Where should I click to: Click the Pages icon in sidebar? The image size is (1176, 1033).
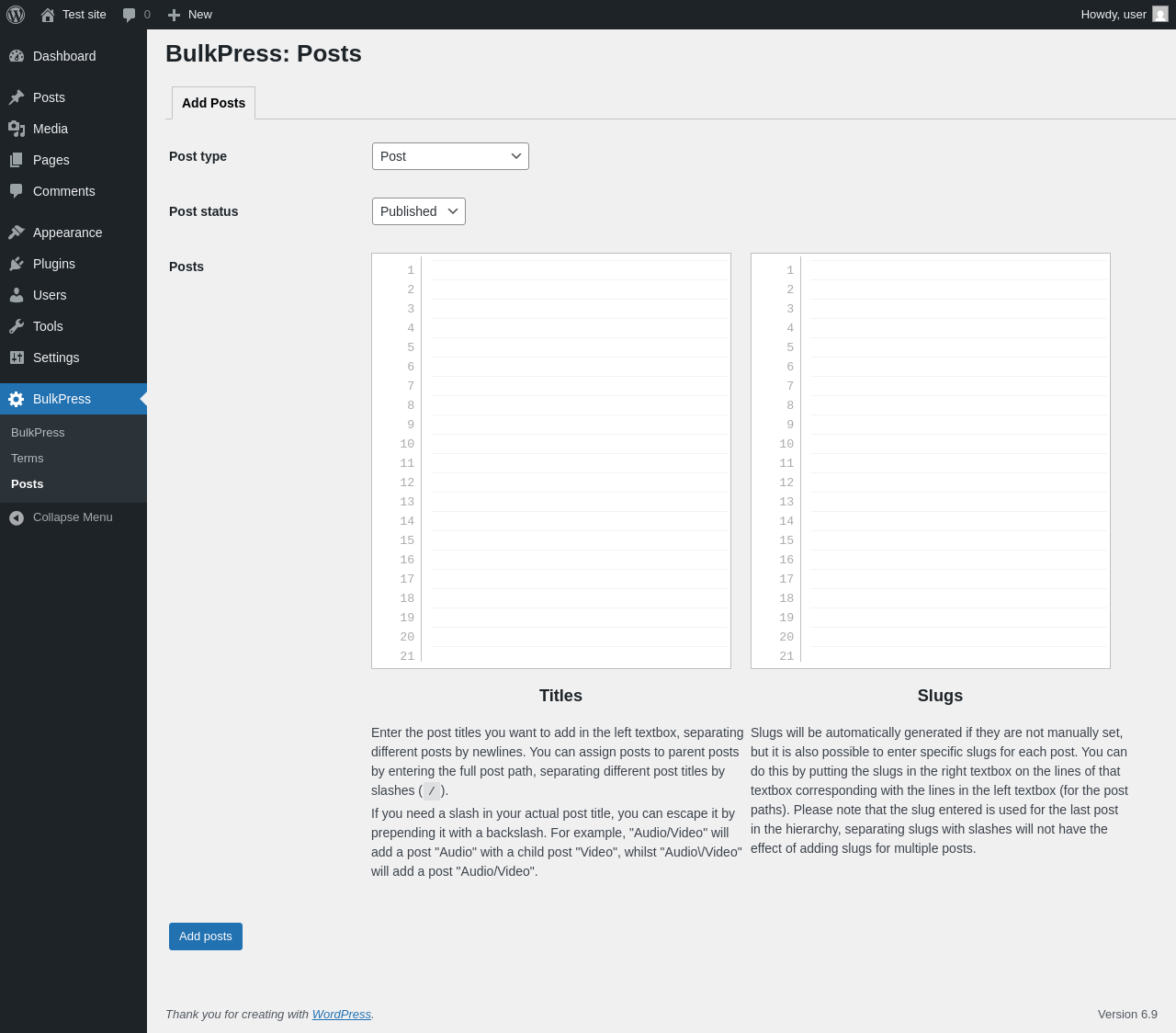coord(17,160)
